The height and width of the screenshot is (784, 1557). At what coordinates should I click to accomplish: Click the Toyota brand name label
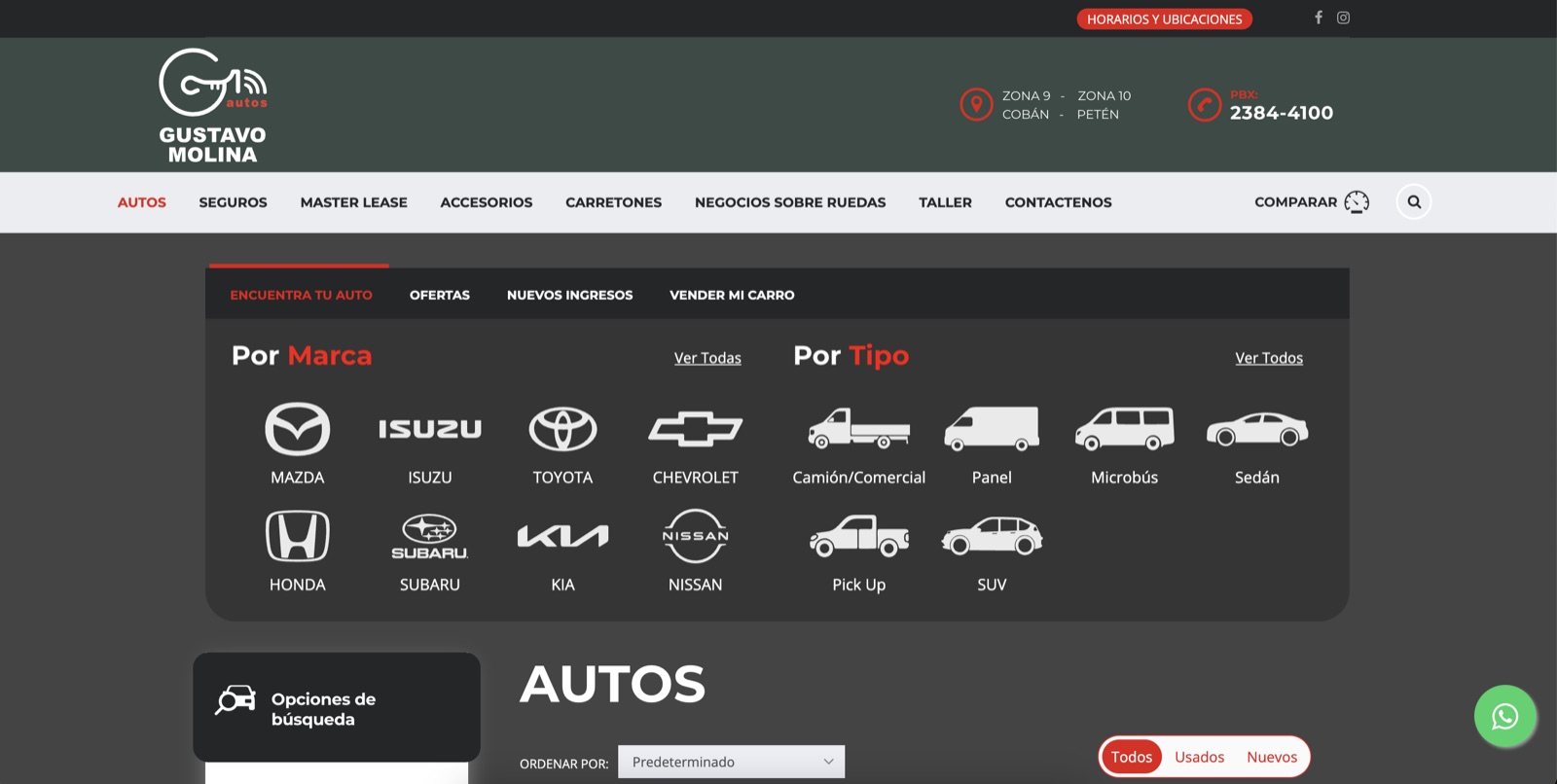(562, 478)
